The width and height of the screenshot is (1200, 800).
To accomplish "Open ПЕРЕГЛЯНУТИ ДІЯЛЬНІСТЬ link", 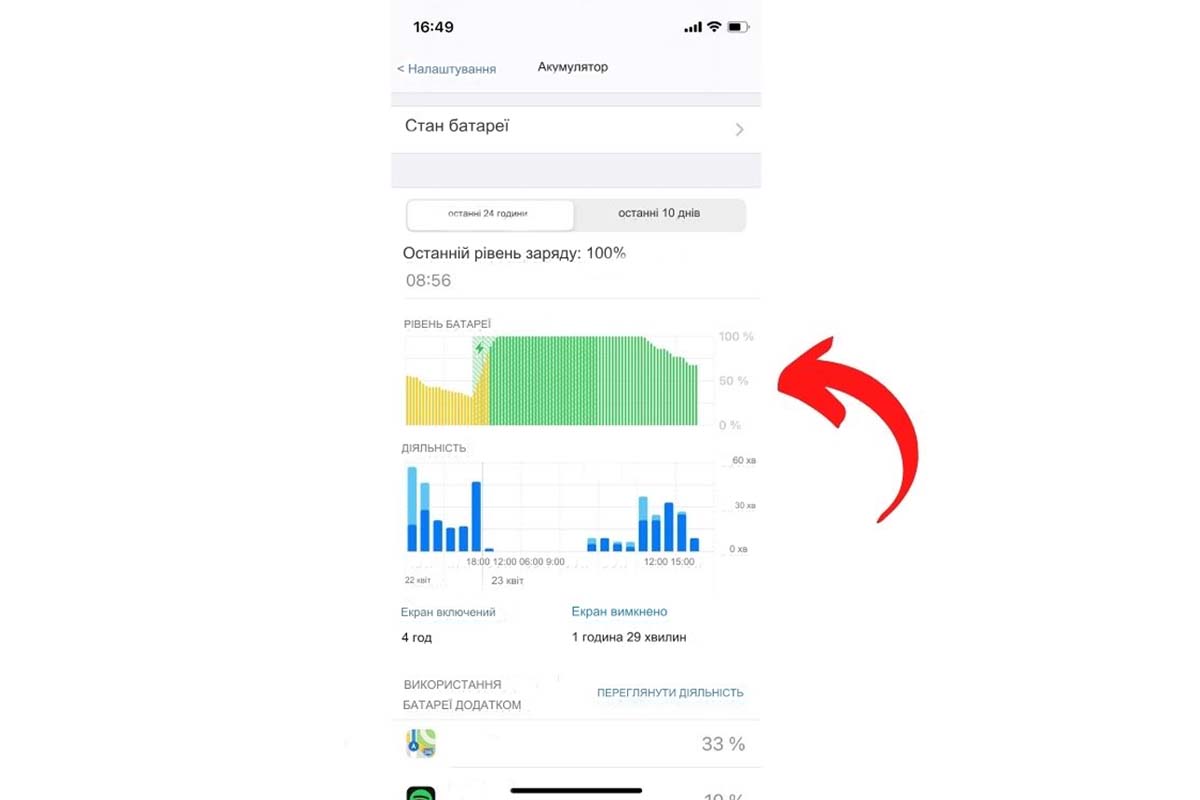I will tap(670, 692).
